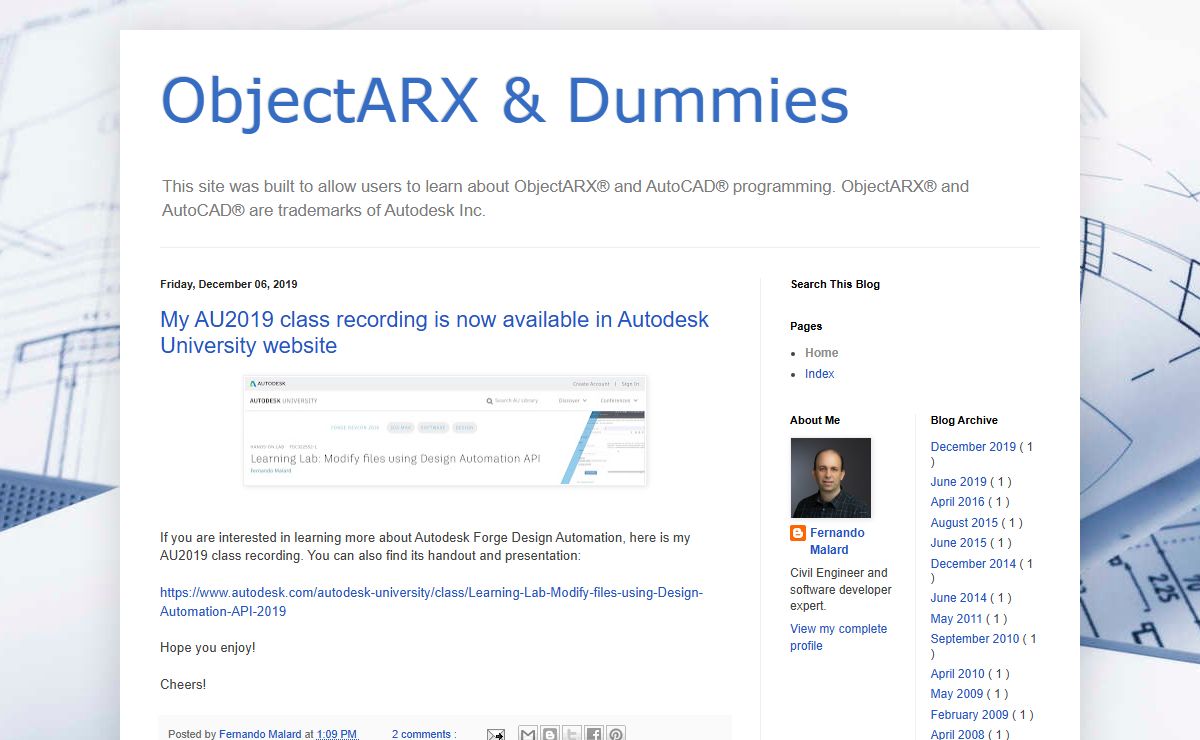Share post on Pinterest icon
This screenshot has height=740, width=1200.
[616, 734]
